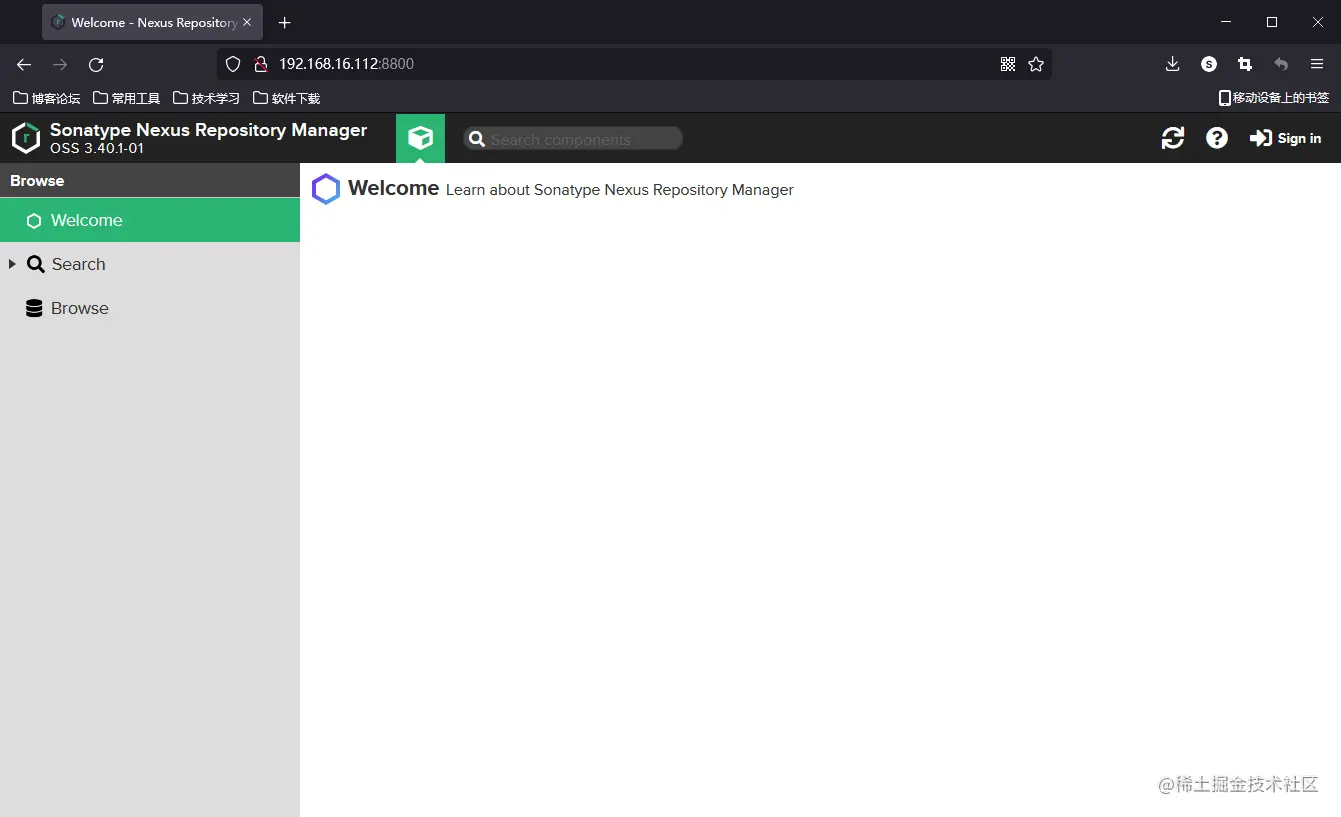Open the 软件下载 bookmark folder
This screenshot has height=817, width=1341.
click(x=286, y=98)
